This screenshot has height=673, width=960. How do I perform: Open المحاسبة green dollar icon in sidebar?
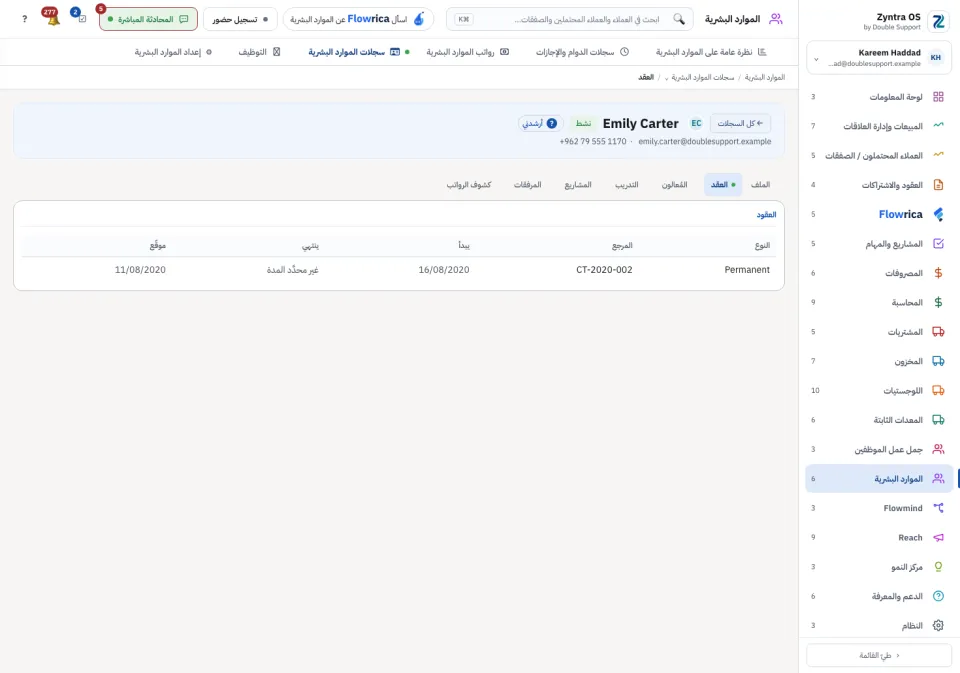938,303
